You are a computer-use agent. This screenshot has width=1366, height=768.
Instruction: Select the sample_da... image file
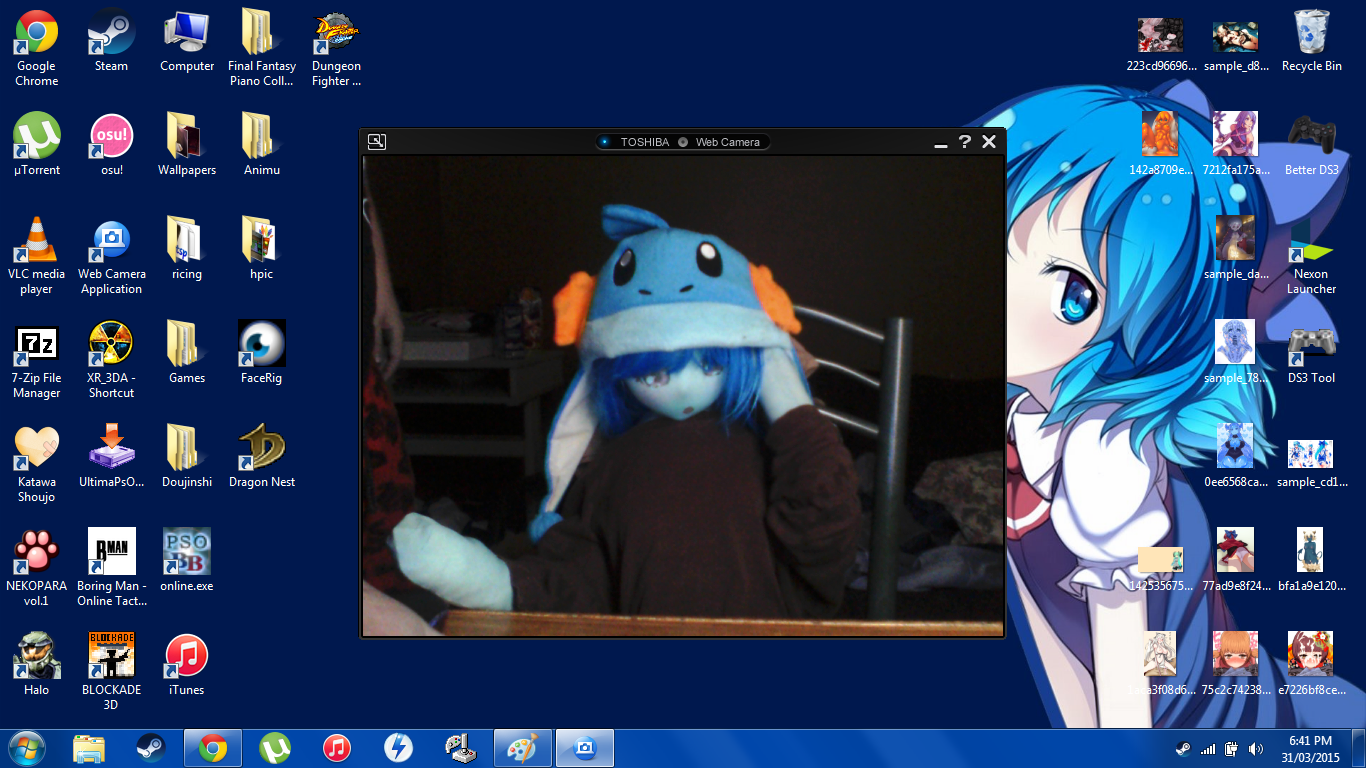1236,249
